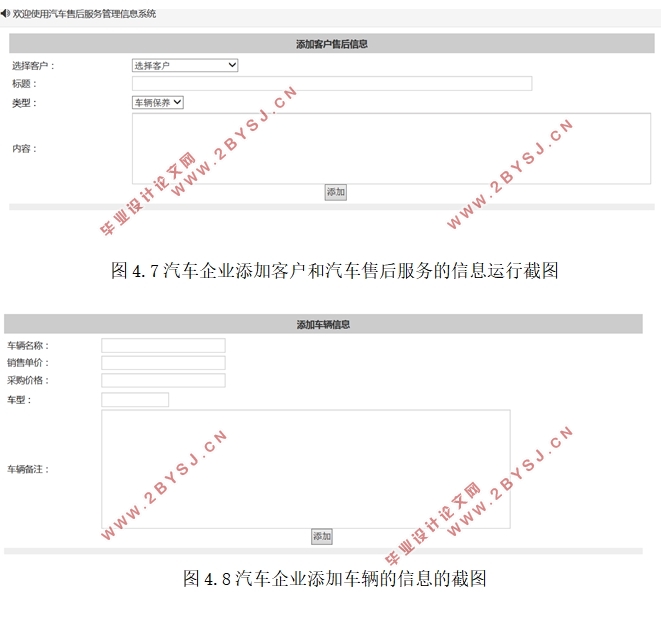Select the 车辆名称 input field

tap(163, 345)
